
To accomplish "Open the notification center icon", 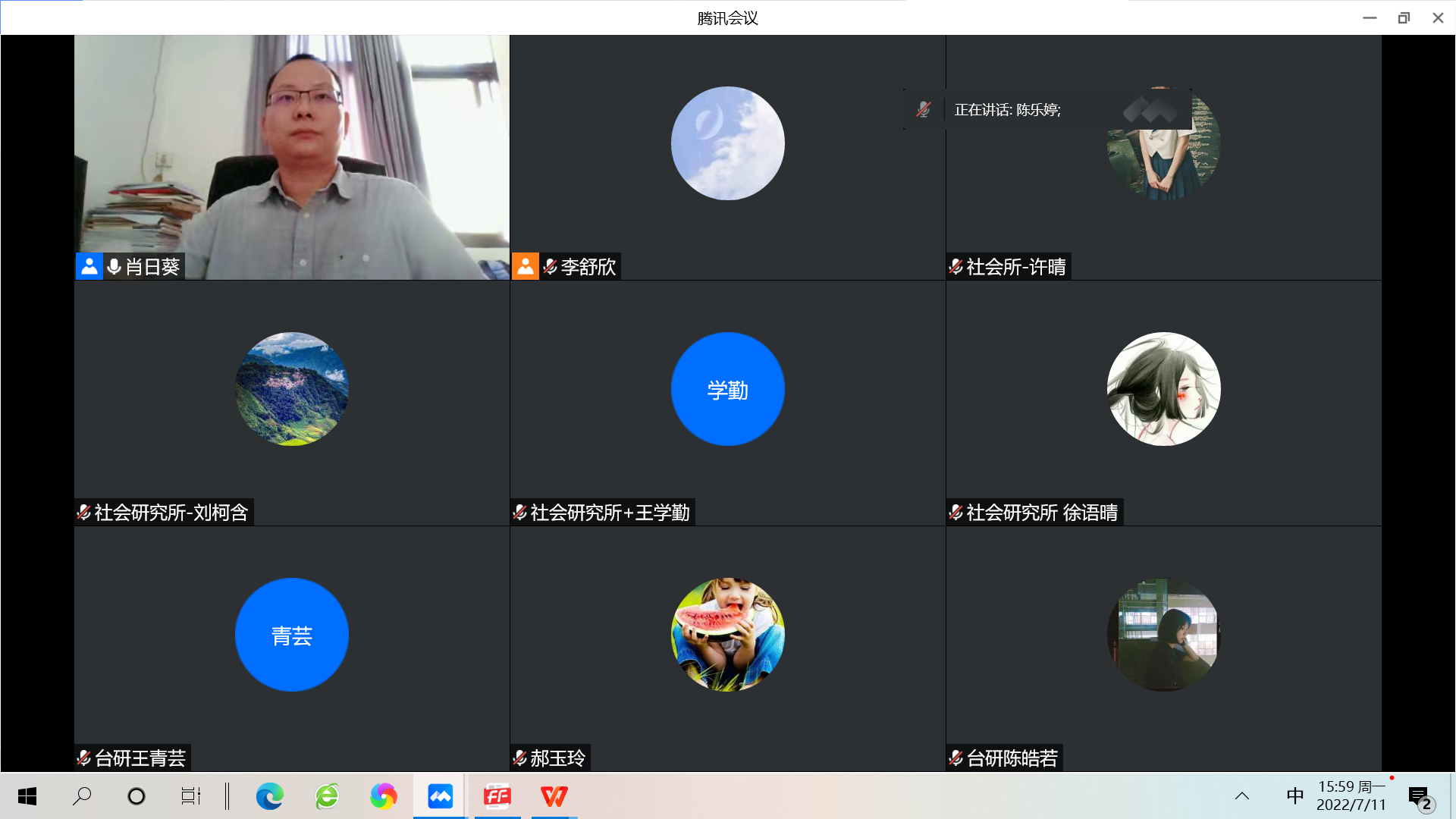I will [x=1418, y=797].
